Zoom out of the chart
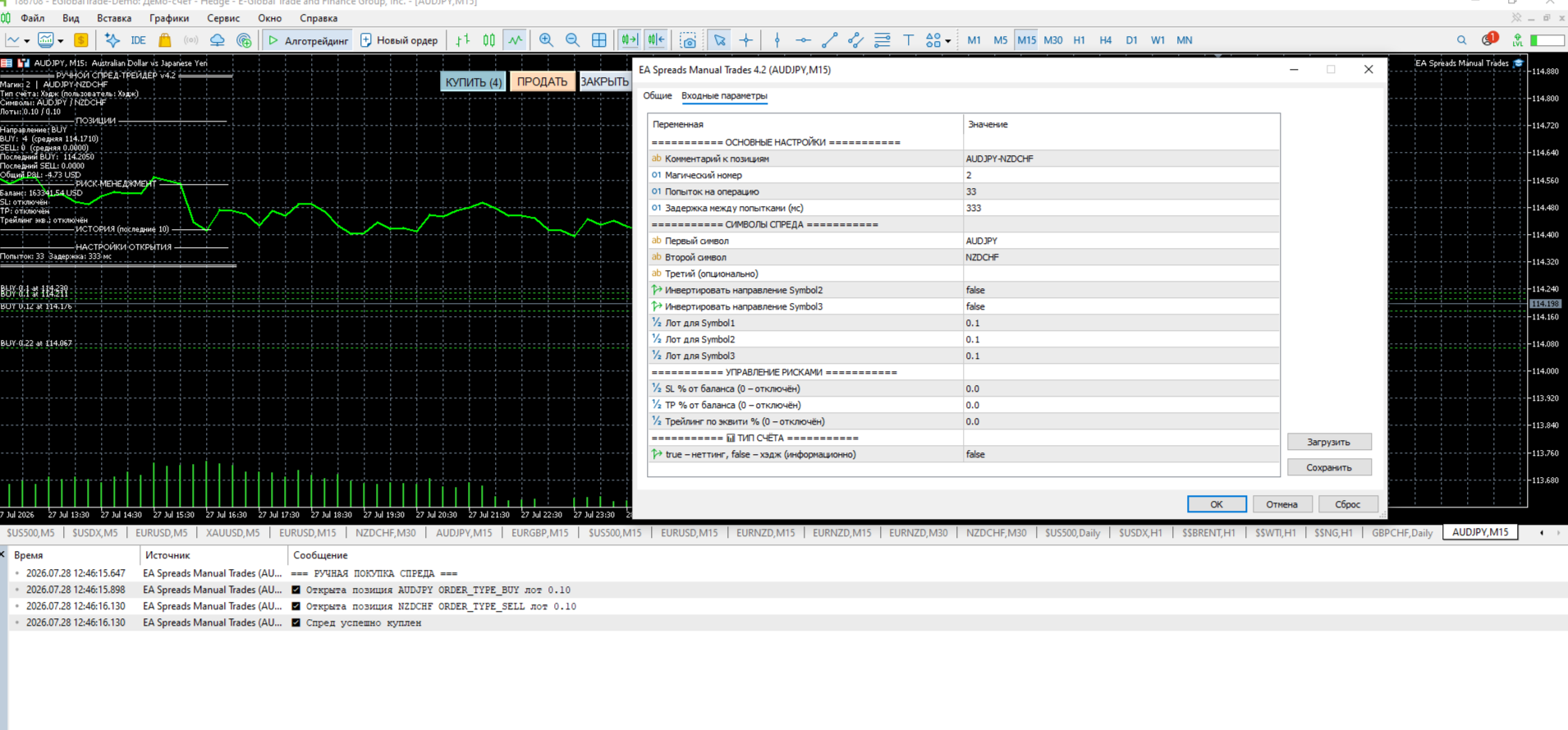 572,40
